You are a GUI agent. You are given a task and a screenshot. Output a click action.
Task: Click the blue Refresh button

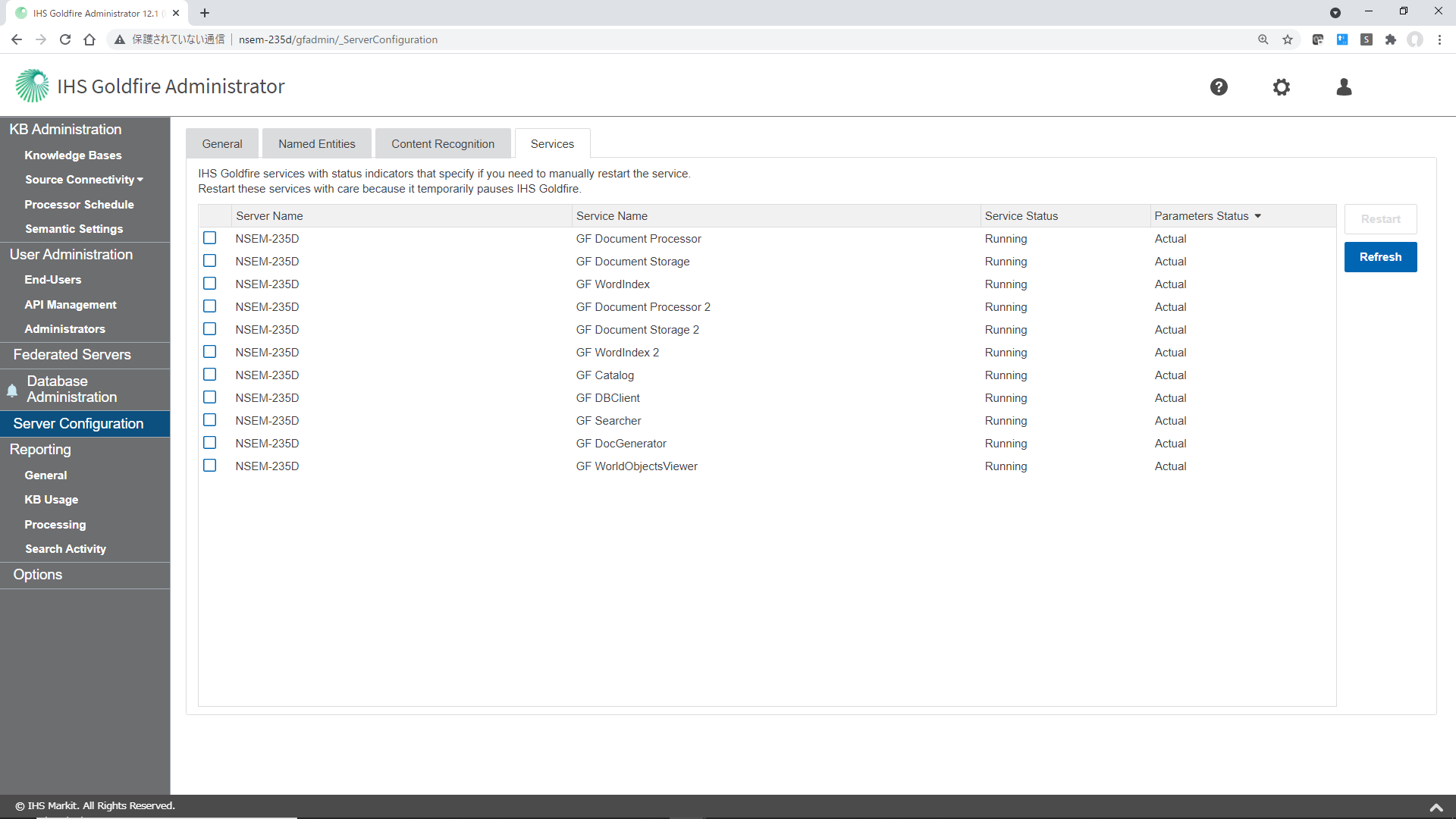(1380, 257)
